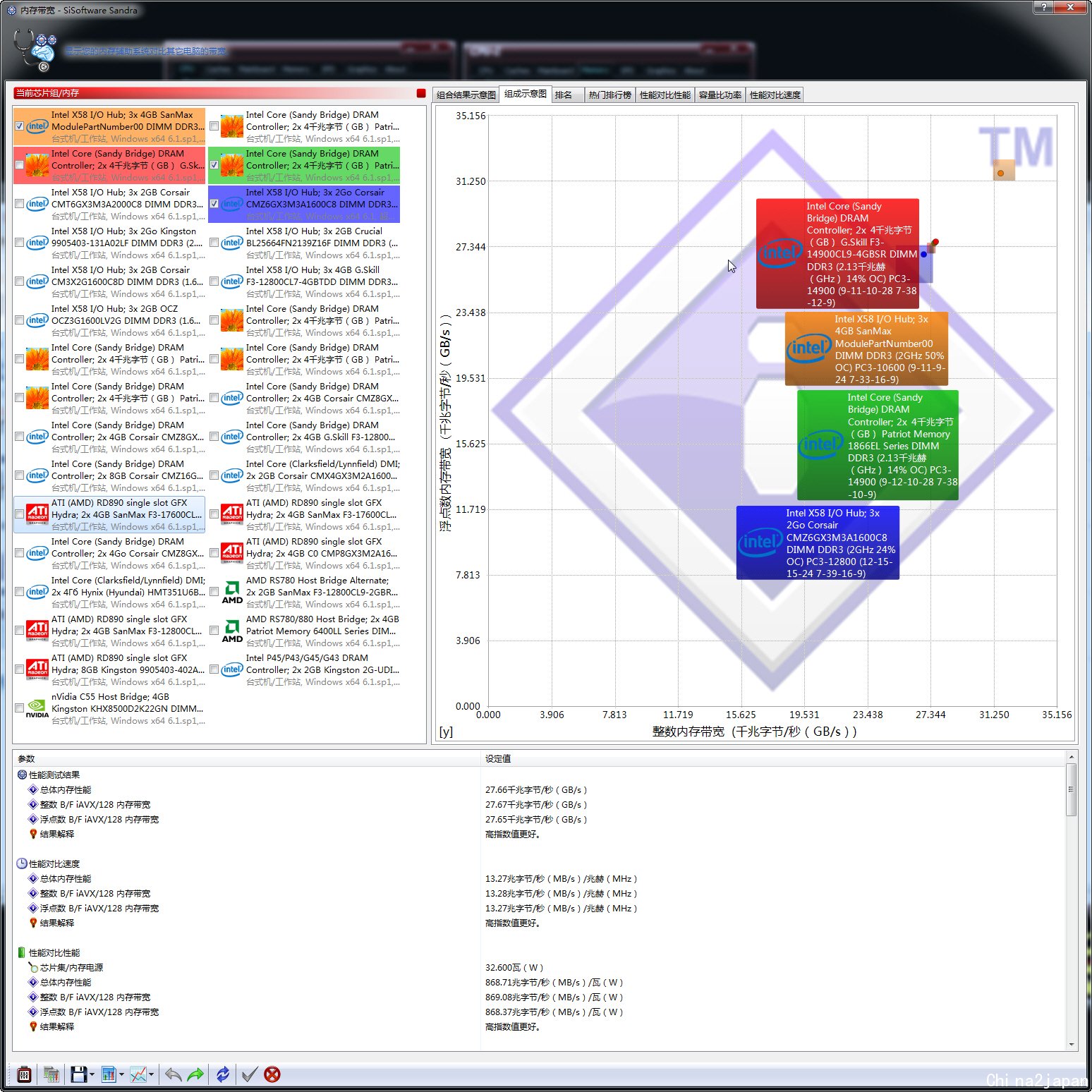Click the grey checkmark OK icon

click(x=249, y=1074)
